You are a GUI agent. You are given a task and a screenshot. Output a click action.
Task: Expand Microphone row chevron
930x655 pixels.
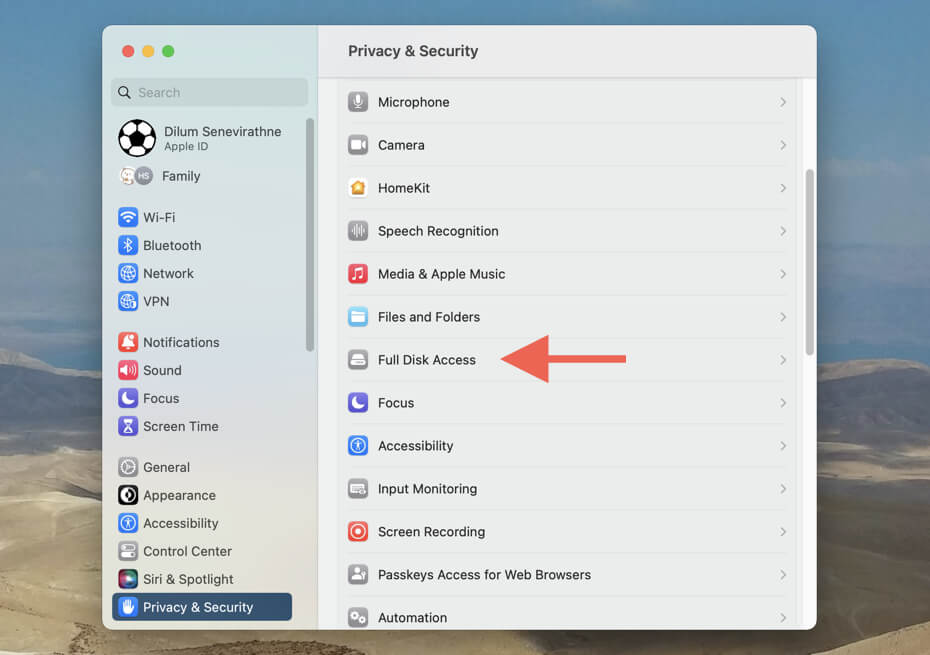click(783, 102)
